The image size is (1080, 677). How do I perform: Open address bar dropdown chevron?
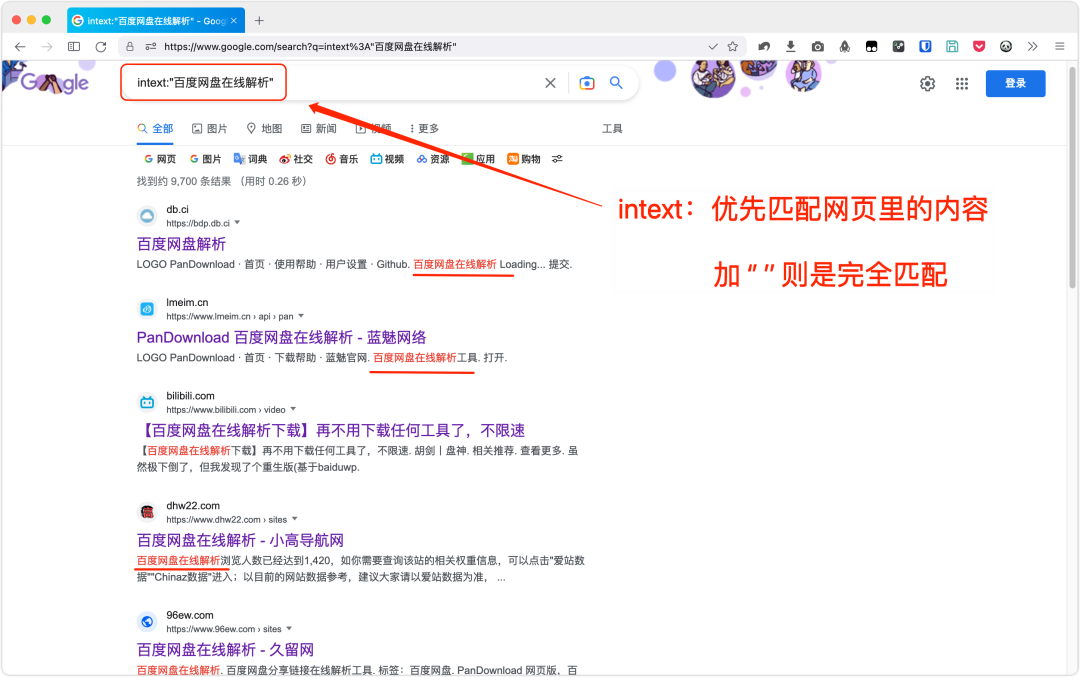tap(713, 47)
